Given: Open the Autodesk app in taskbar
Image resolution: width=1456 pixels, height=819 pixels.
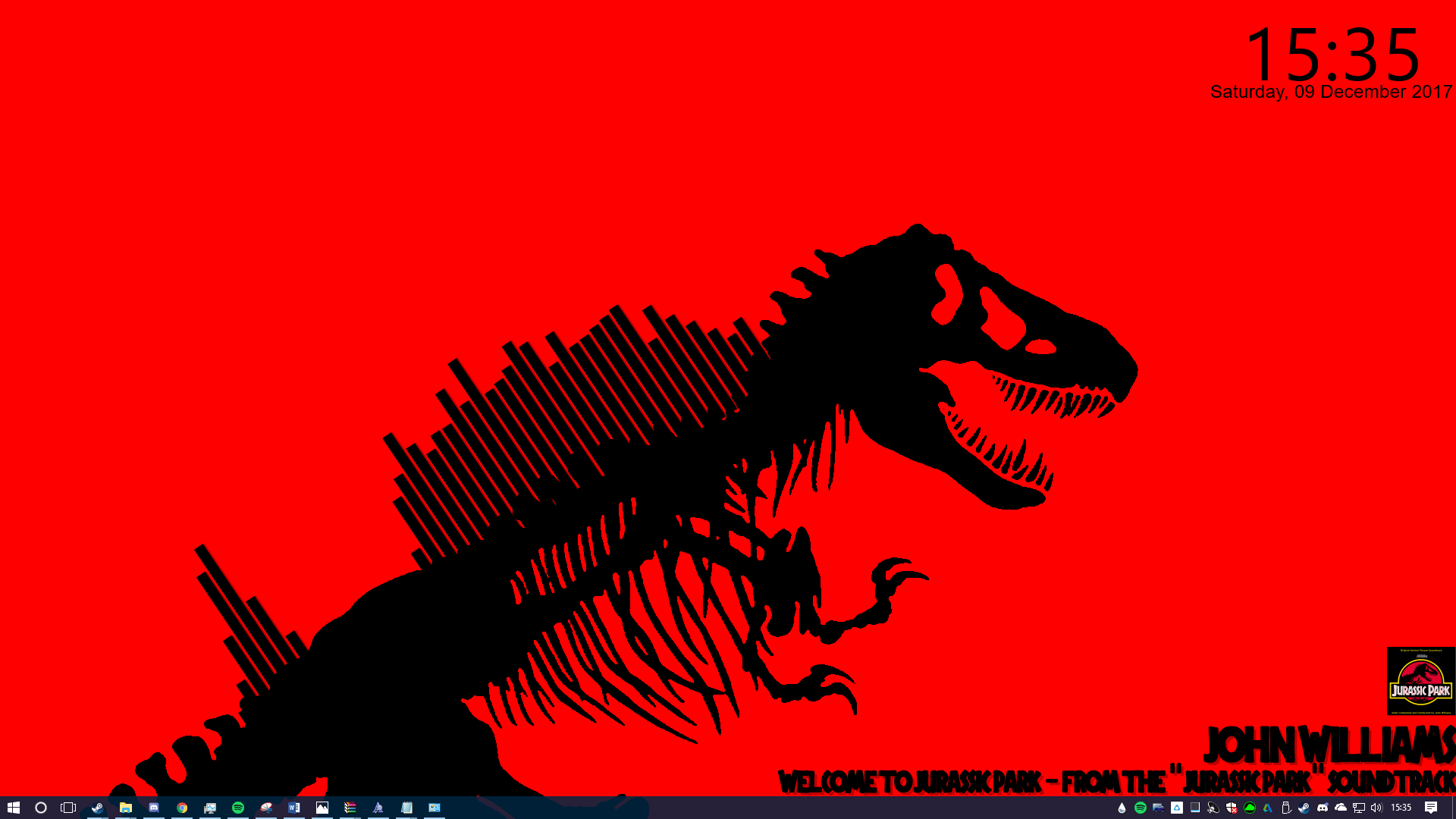Looking at the screenshot, I should [378, 808].
